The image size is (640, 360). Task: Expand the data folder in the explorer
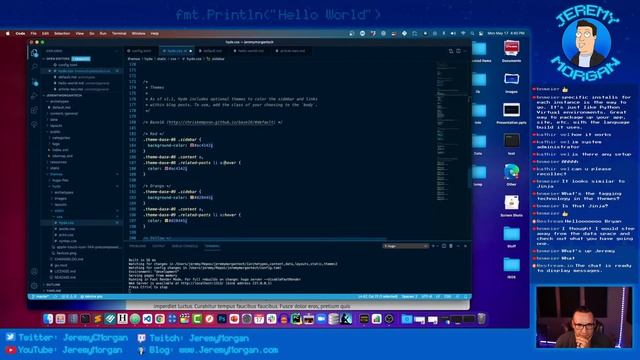click(54, 120)
